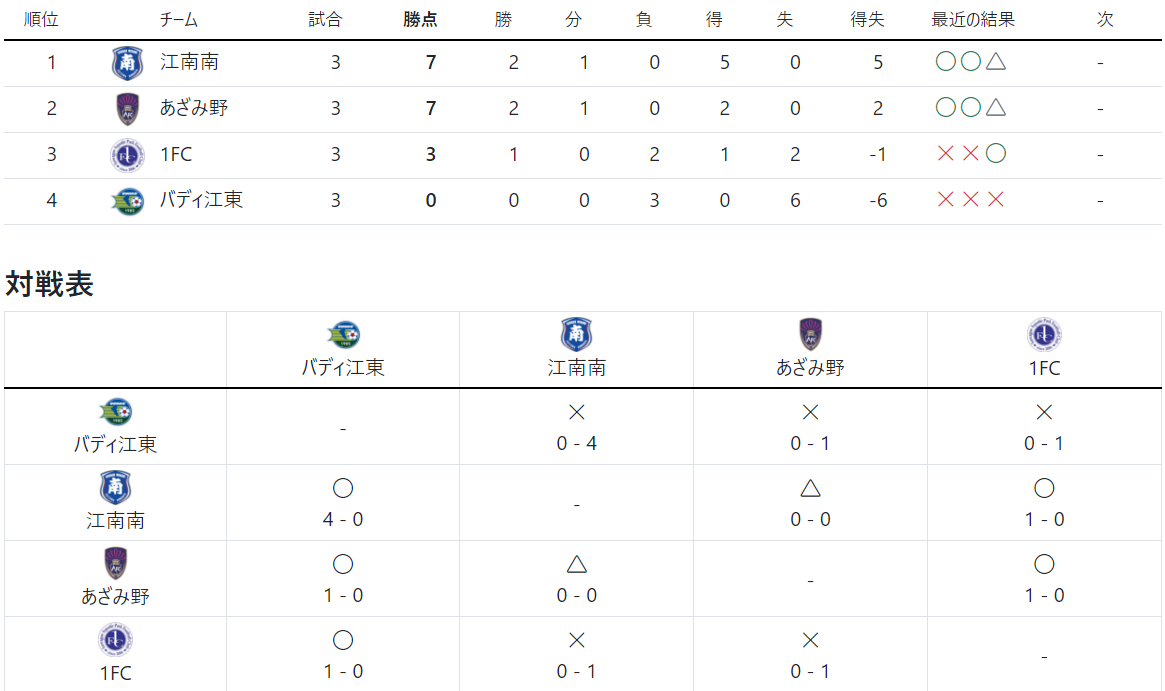Select the 0 - 4 result for バディ江東 vs 江南南
Screen dimensions: 1165x691
coord(577,444)
